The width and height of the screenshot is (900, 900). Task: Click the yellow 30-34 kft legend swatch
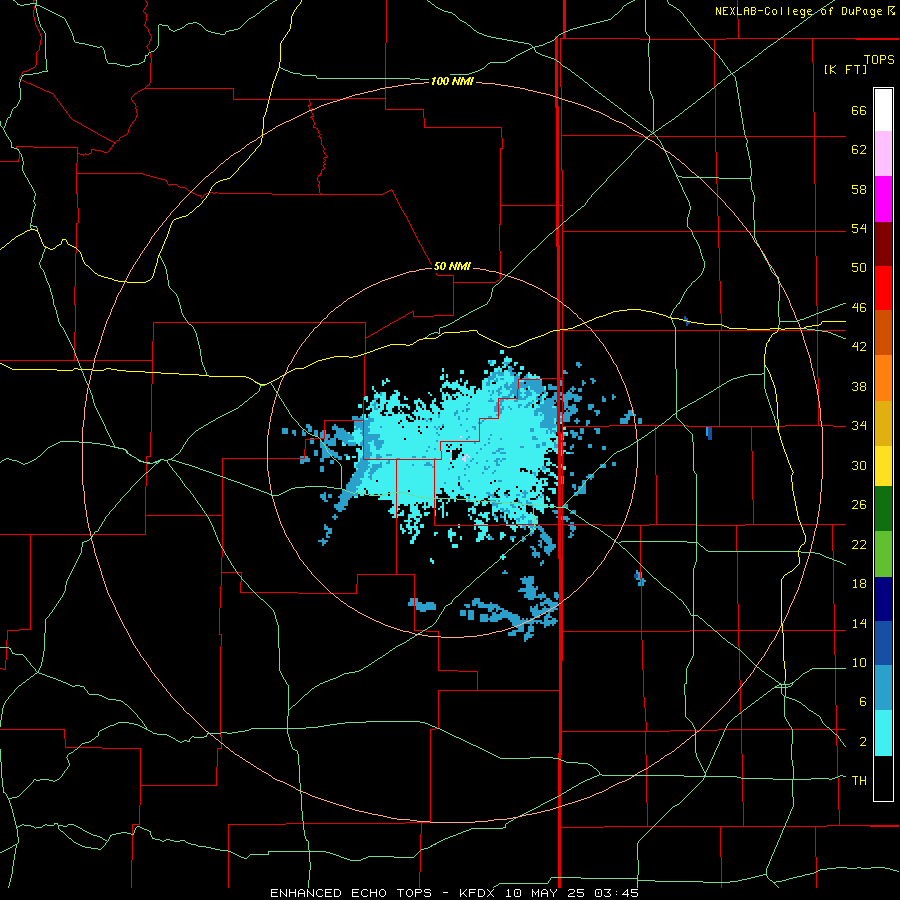point(883,466)
